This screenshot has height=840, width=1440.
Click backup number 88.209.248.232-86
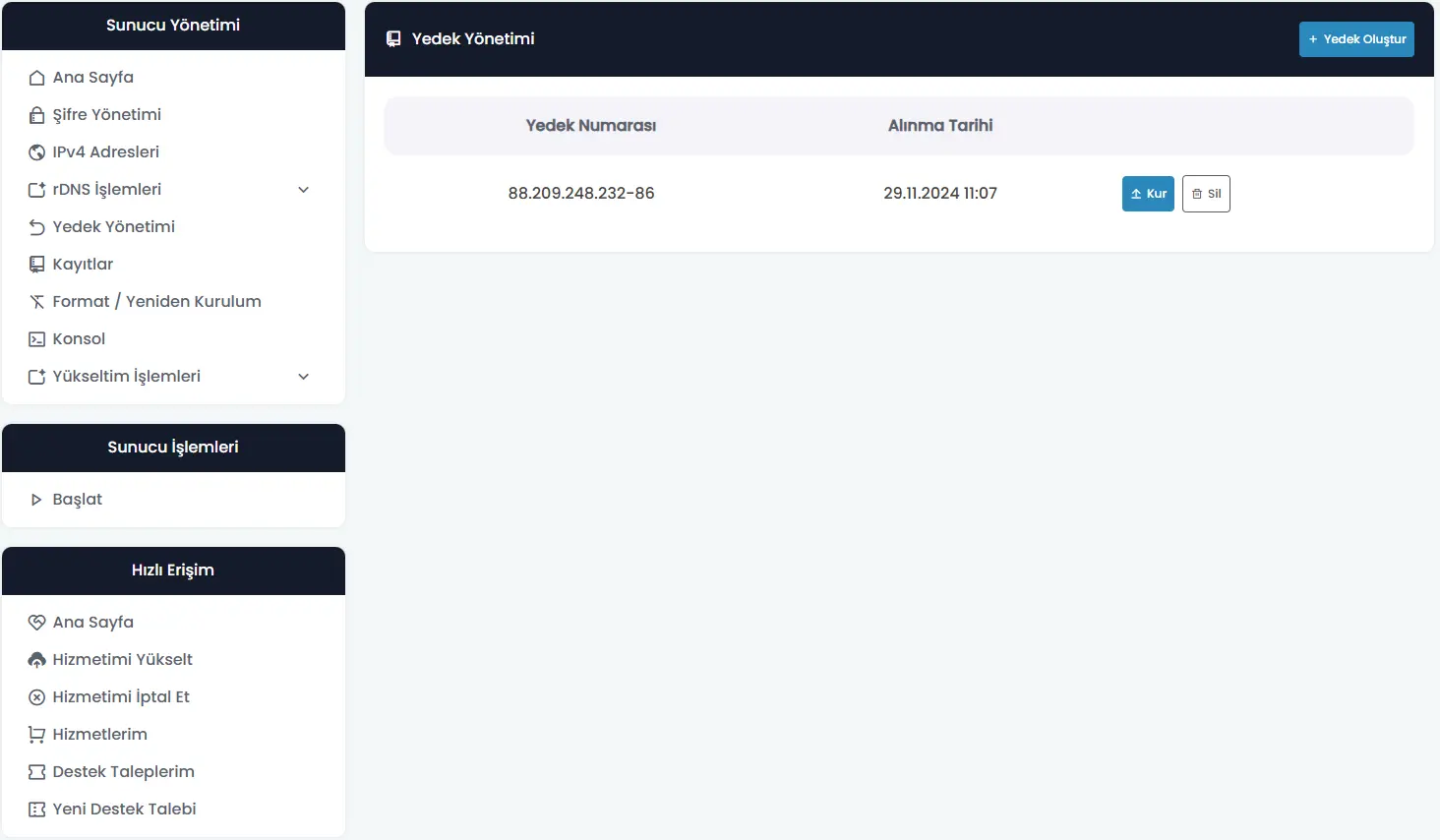581,194
